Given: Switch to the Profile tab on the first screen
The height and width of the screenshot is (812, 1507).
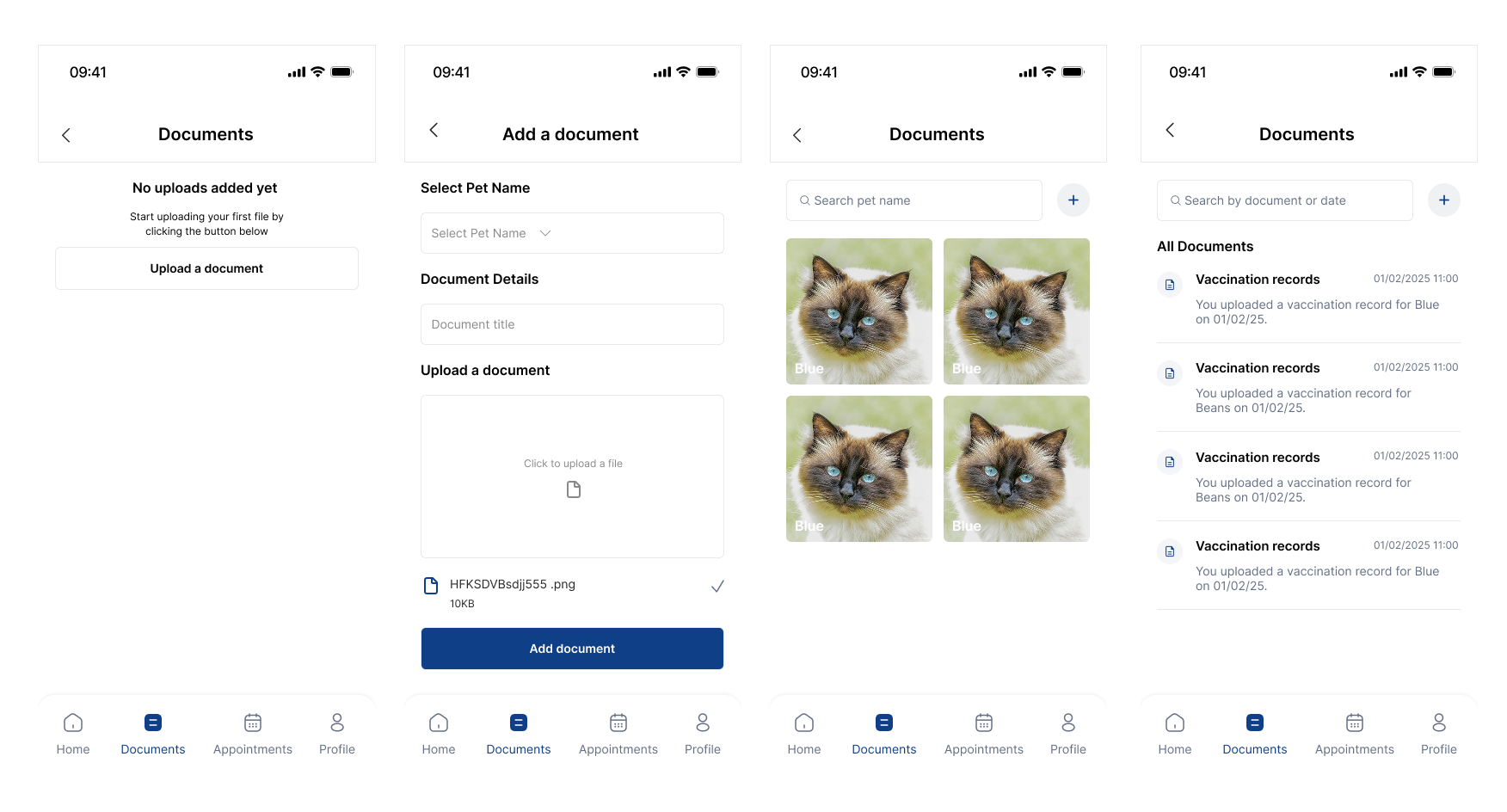Looking at the screenshot, I should pyautogui.click(x=336, y=734).
